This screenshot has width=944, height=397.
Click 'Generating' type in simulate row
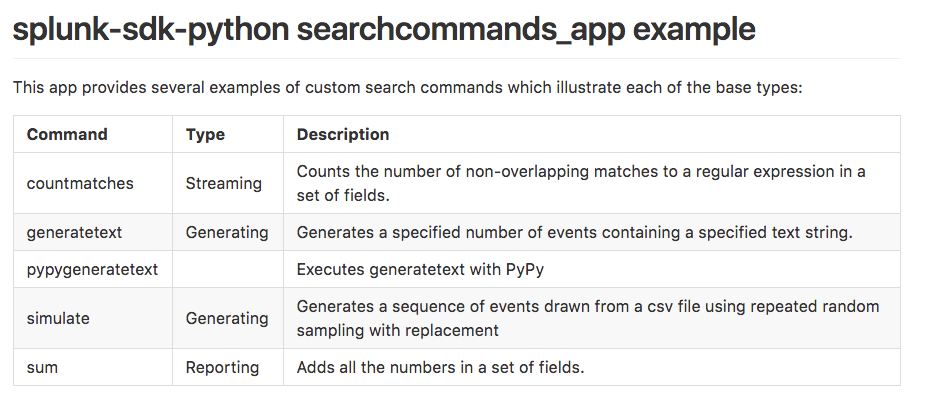(x=227, y=318)
